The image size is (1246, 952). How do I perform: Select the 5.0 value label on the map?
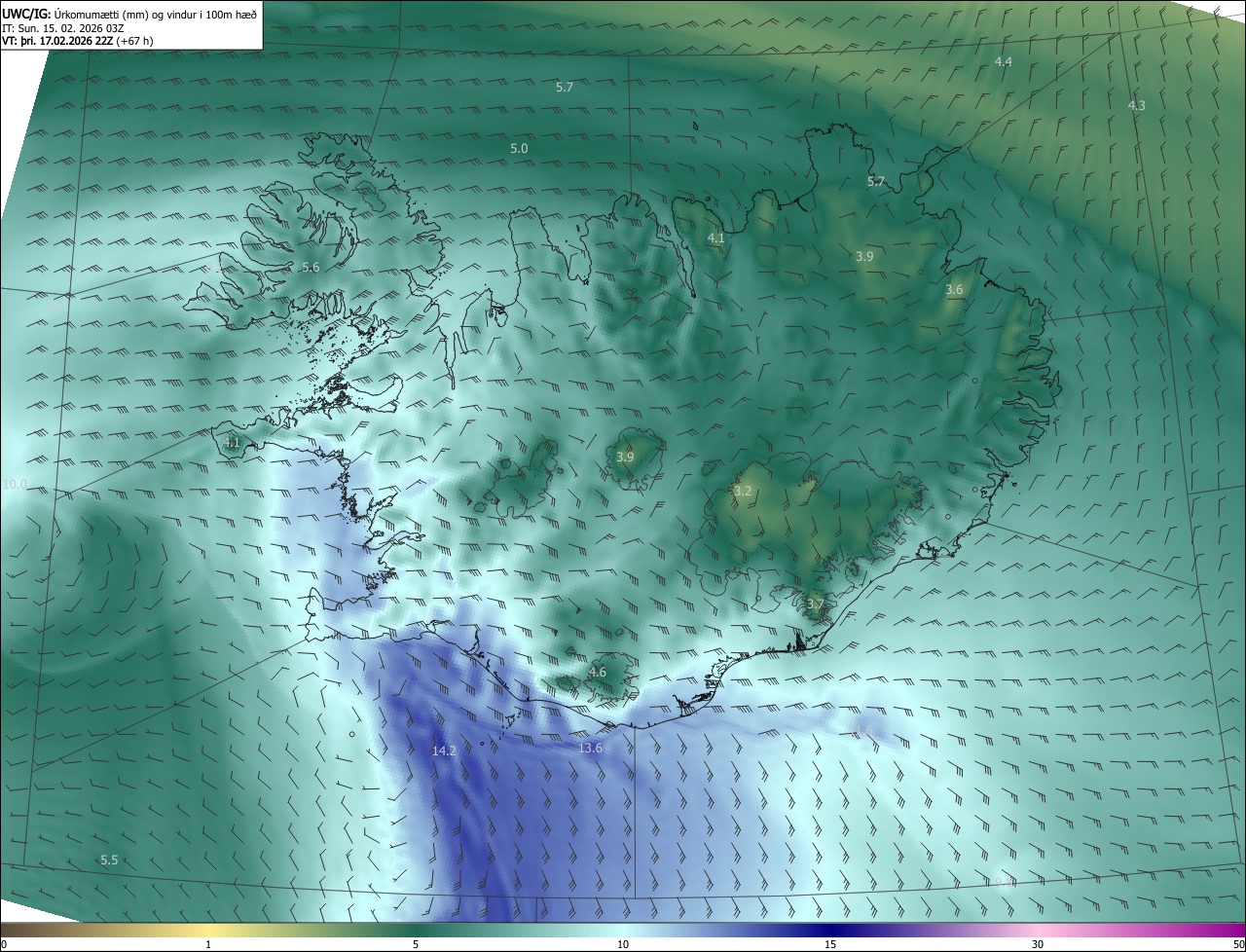[x=519, y=149]
